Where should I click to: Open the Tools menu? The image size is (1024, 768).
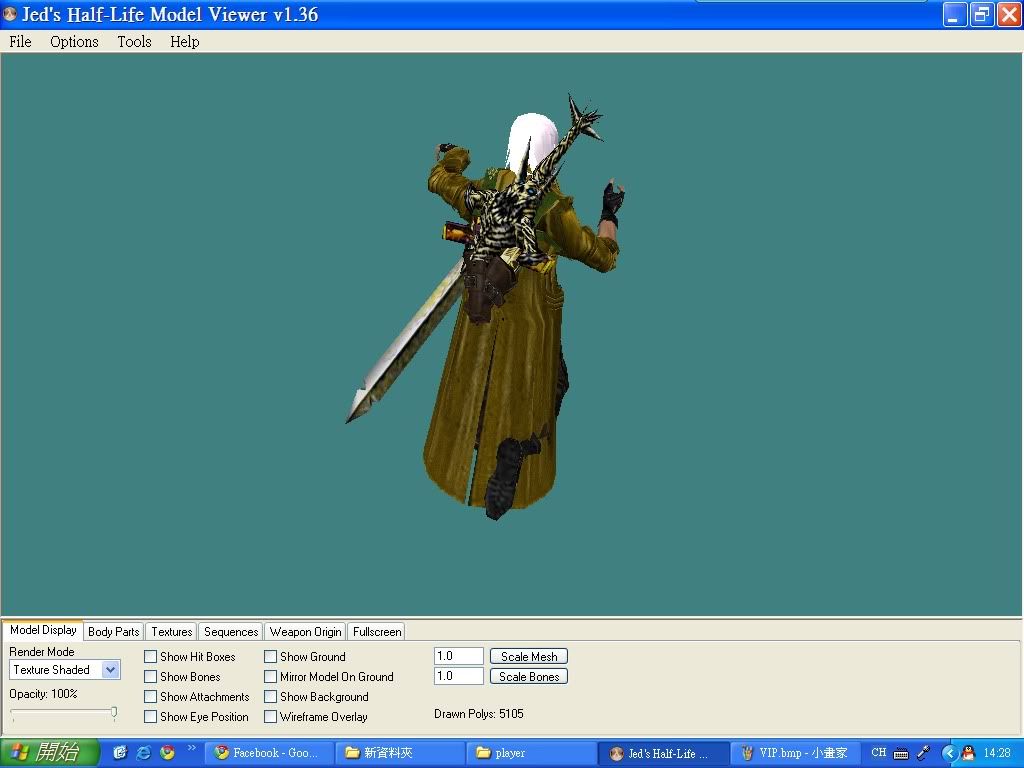pyautogui.click(x=134, y=42)
